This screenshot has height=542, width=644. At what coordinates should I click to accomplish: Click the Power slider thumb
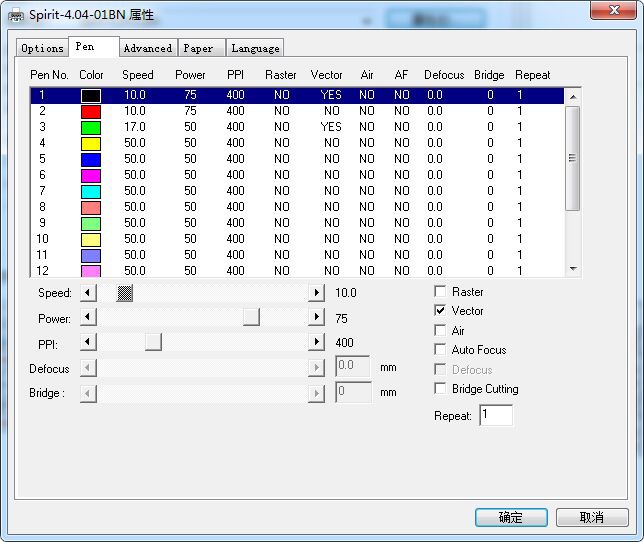coord(251,317)
